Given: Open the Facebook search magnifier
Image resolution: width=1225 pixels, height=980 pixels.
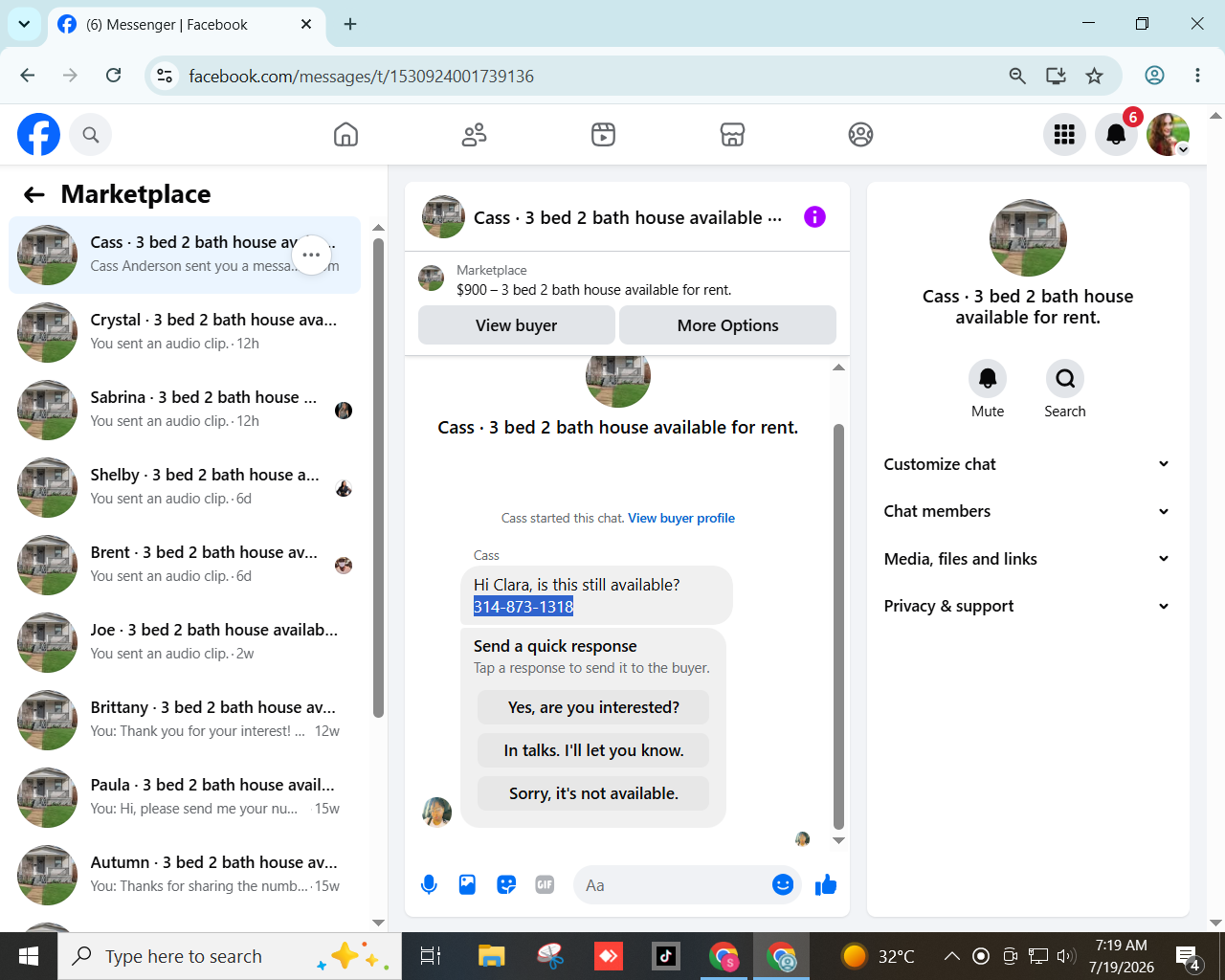Looking at the screenshot, I should (x=91, y=135).
